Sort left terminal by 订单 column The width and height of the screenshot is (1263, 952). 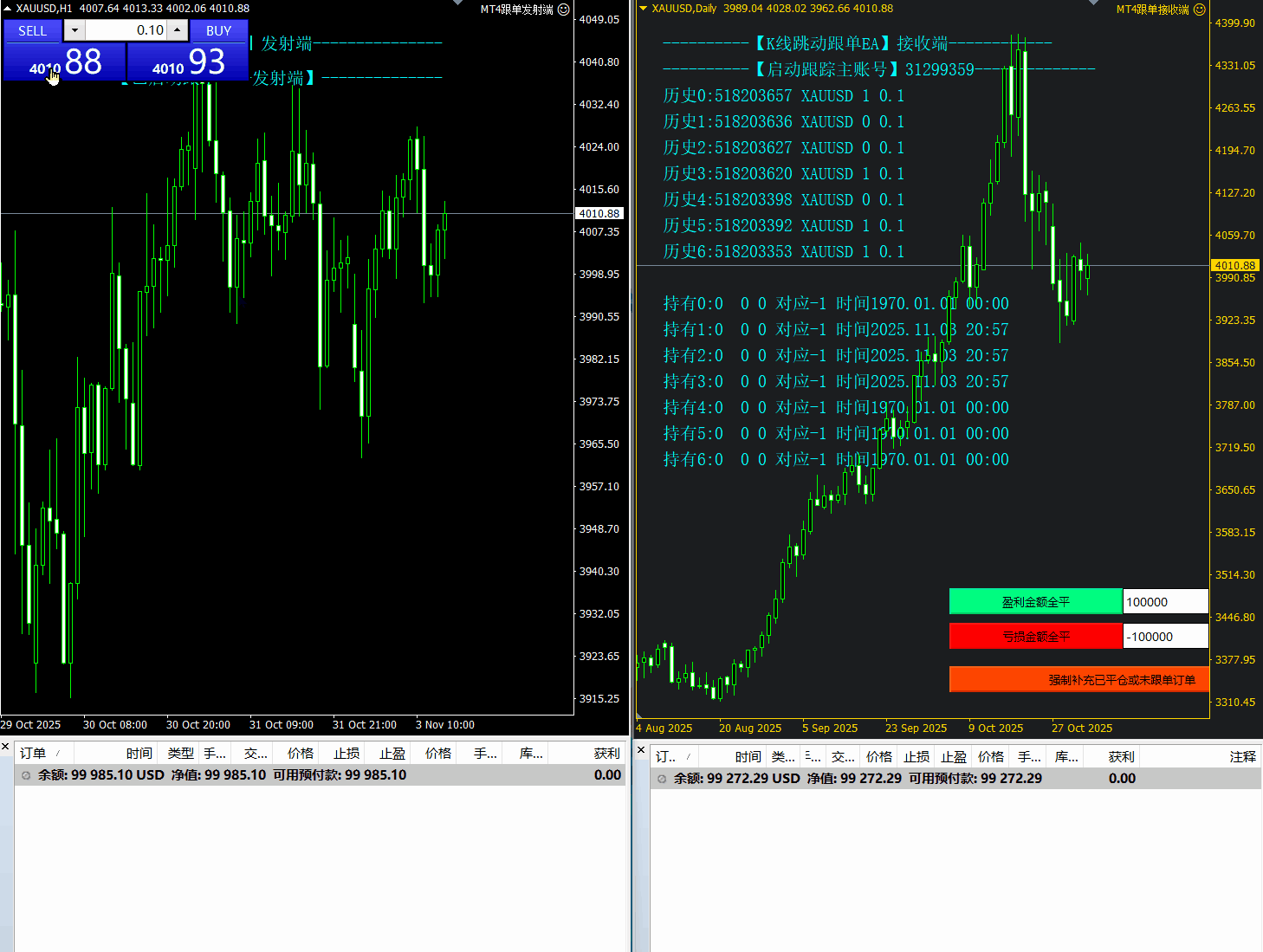click(x=33, y=754)
